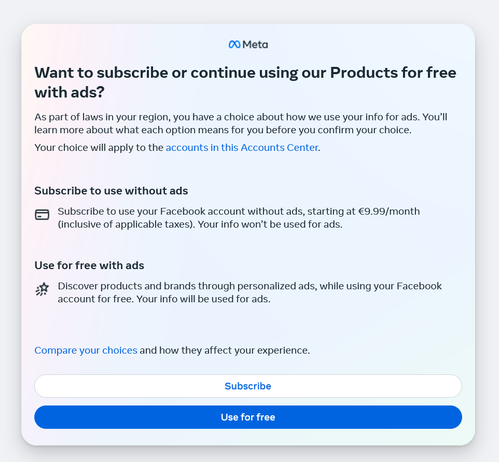Open the Compare your choices link

(x=86, y=350)
